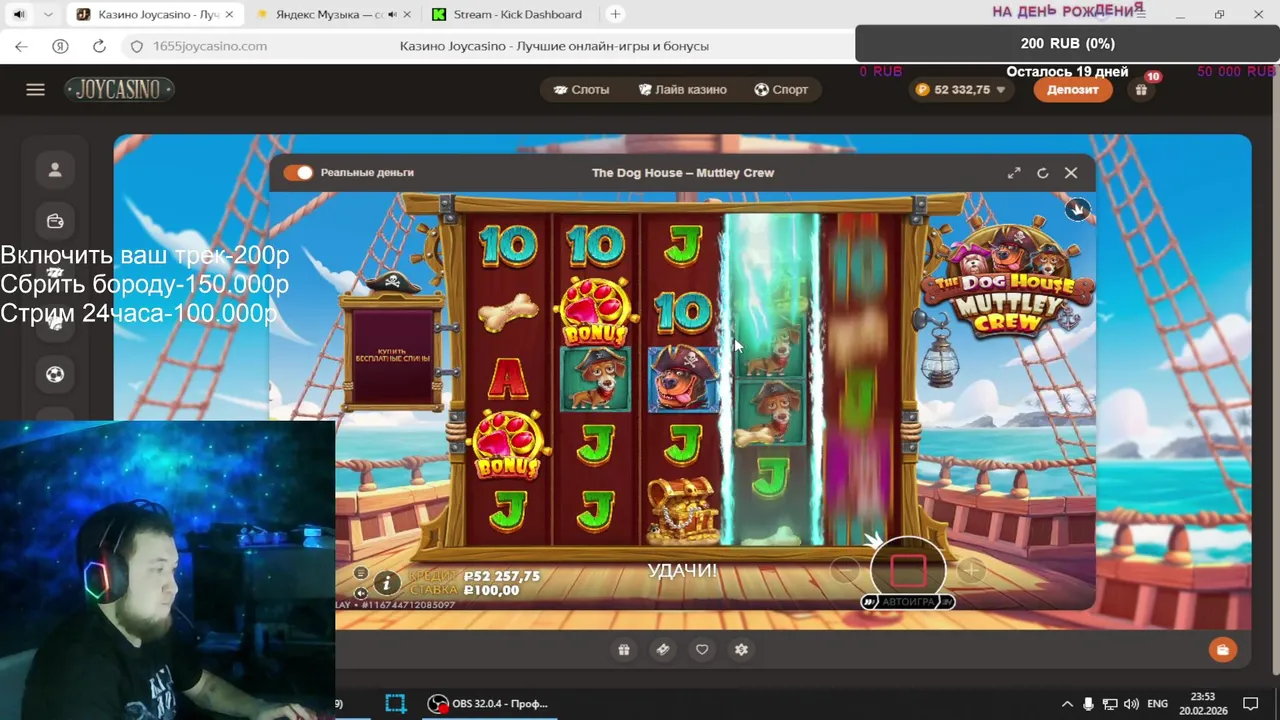Stop the spin with the red square button
Screen dimensions: 1280x720
(x=908, y=571)
